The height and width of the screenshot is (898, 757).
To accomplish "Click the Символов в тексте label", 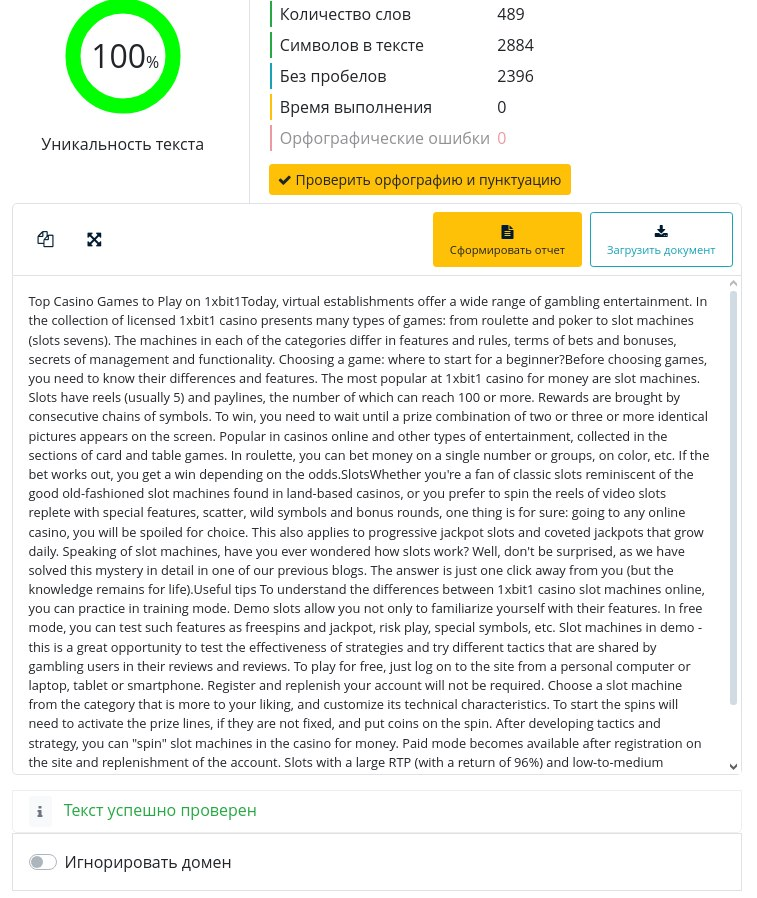I will (x=352, y=45).
